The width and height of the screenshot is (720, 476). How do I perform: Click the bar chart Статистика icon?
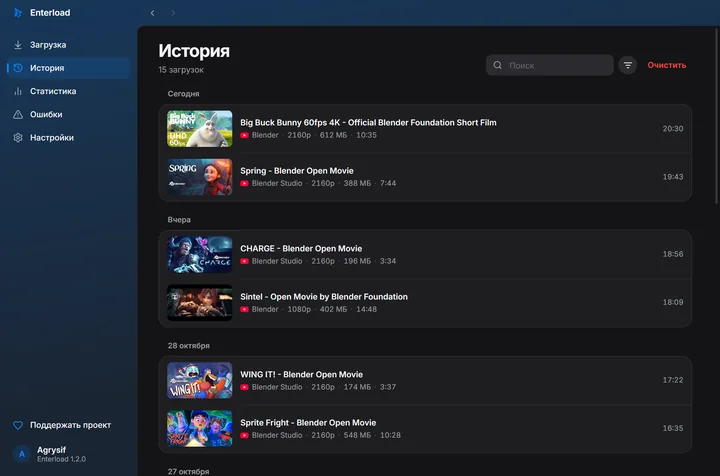(18, 91)
